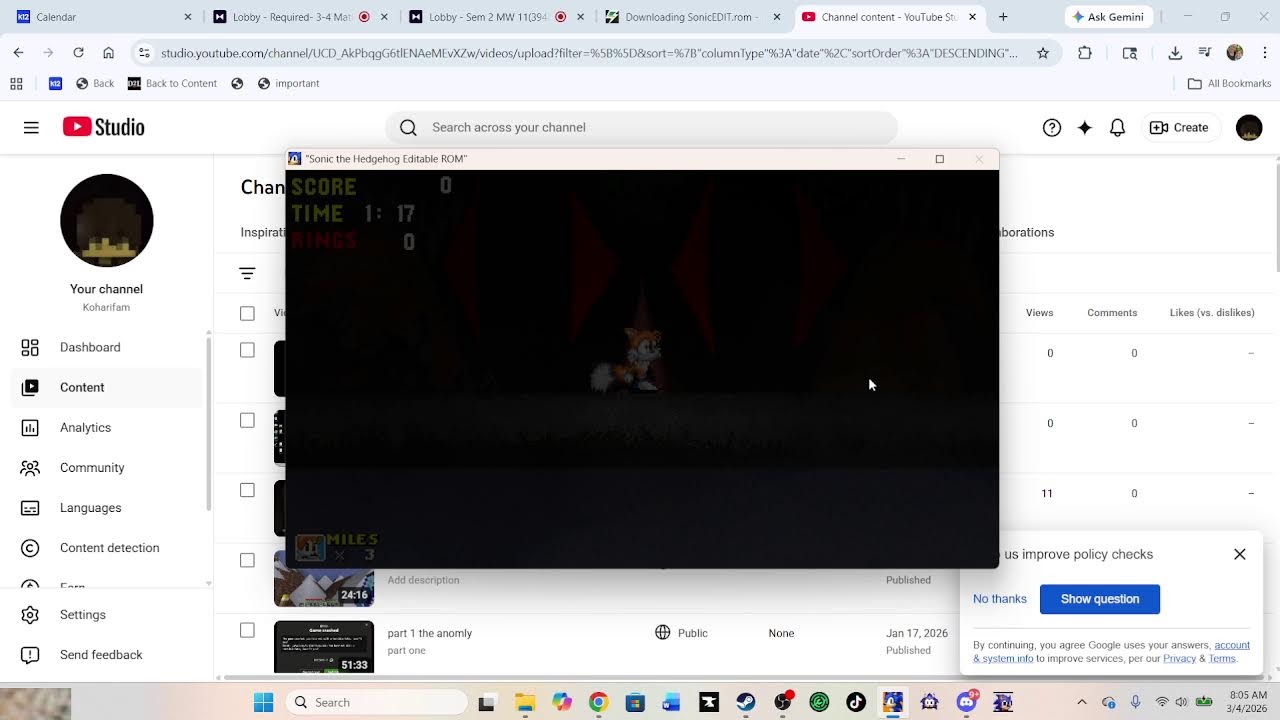
Task: Click No thanks in the policy popup
Action: (1000, 599)
